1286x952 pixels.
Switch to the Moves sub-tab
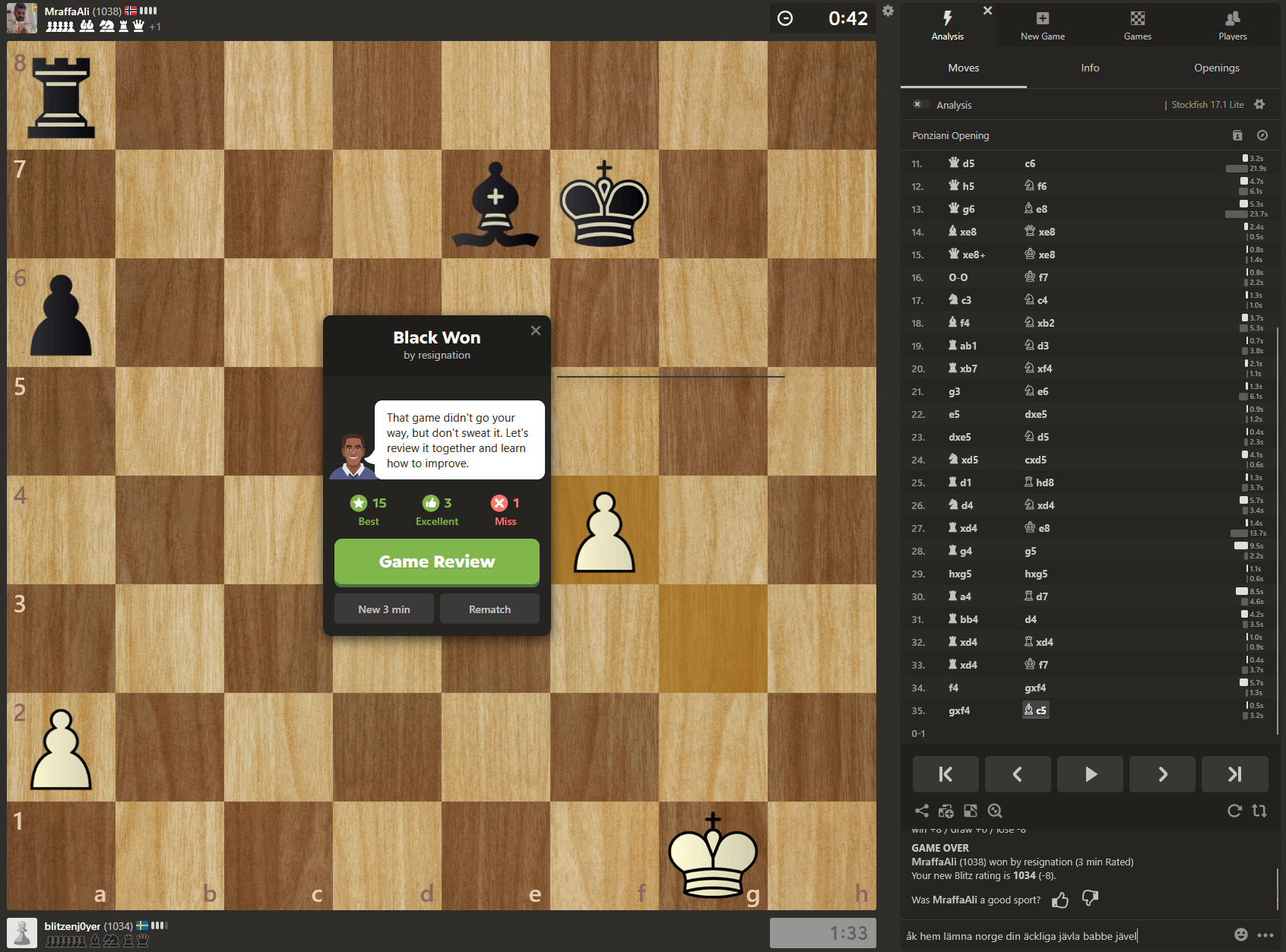click(x=964, y=68)
